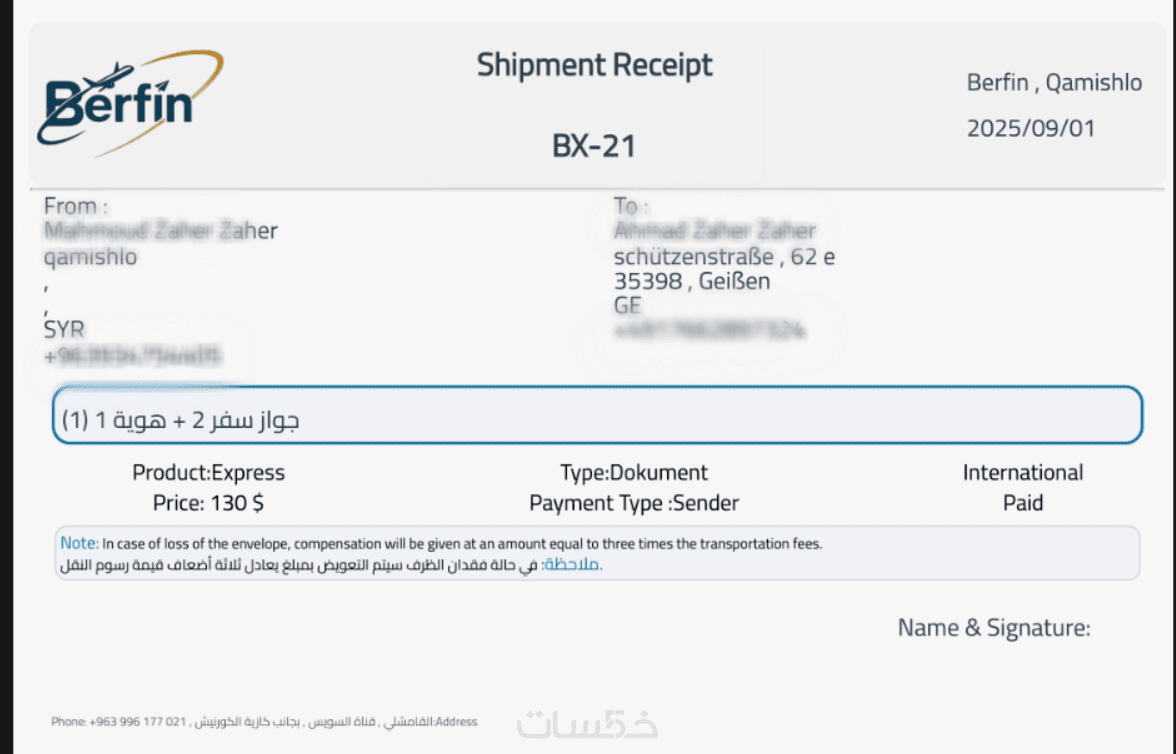The width and height of the screenshot is (1176, 754).
Task: Click the Paid status text
Action: point(1023,503)
